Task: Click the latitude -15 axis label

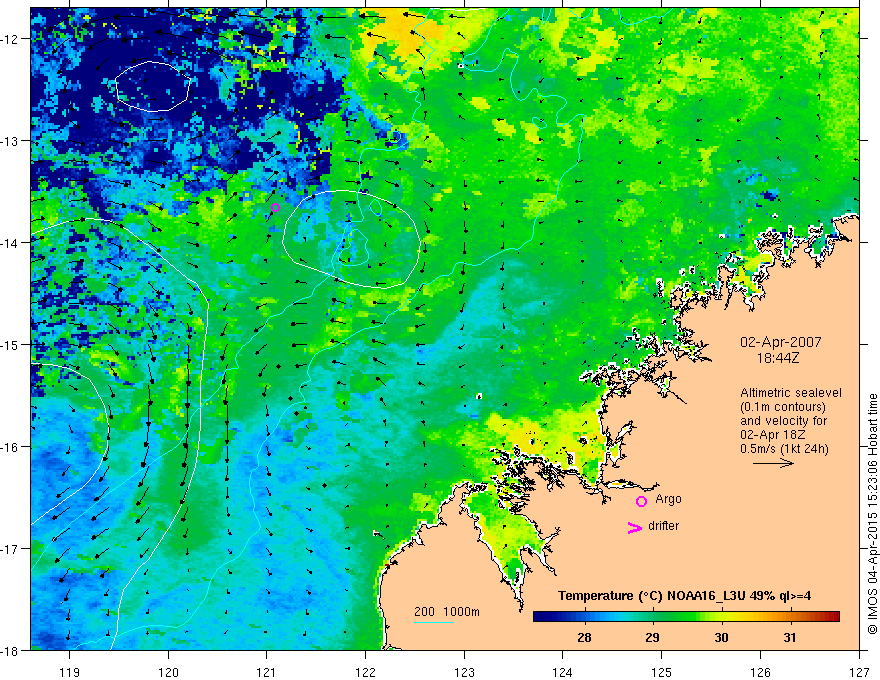Action: 11,345
